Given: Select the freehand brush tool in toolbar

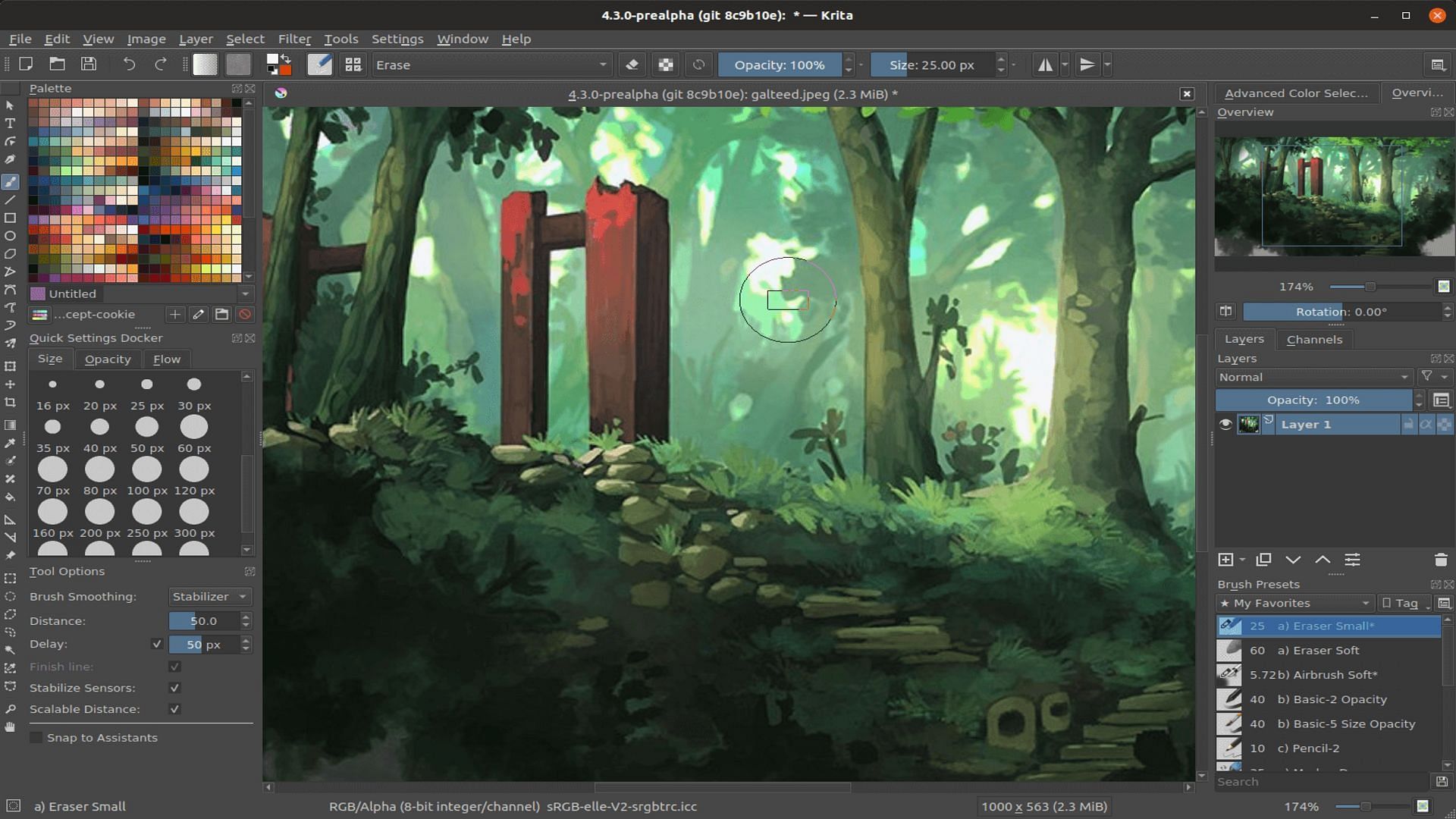Looking at the screenshot, I should point(12,181).
